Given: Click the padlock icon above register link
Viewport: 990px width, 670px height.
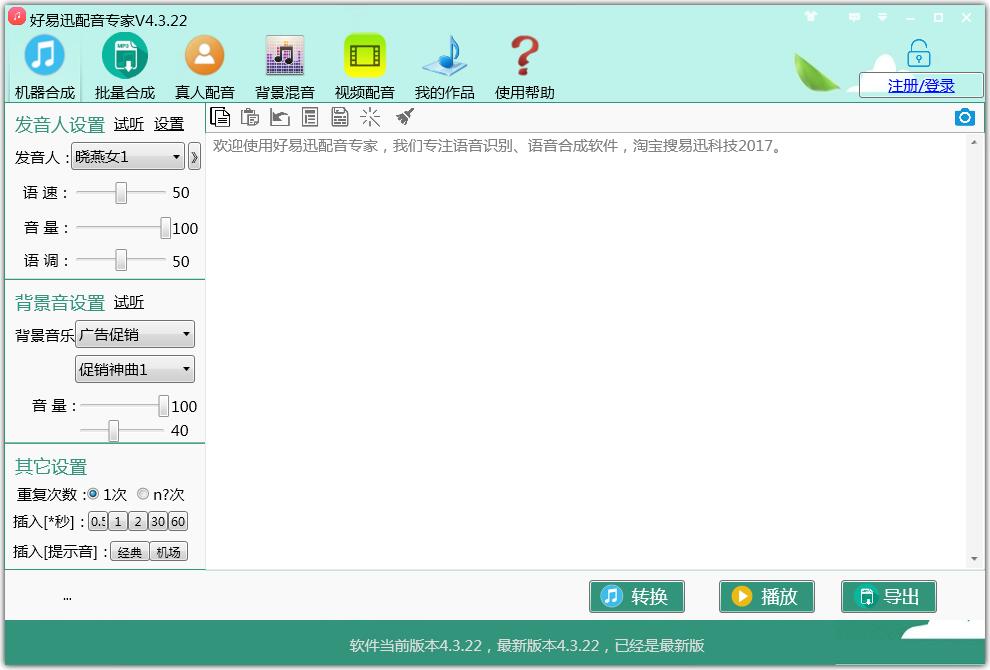Looking at the screenshot, I should click(918, 53).
